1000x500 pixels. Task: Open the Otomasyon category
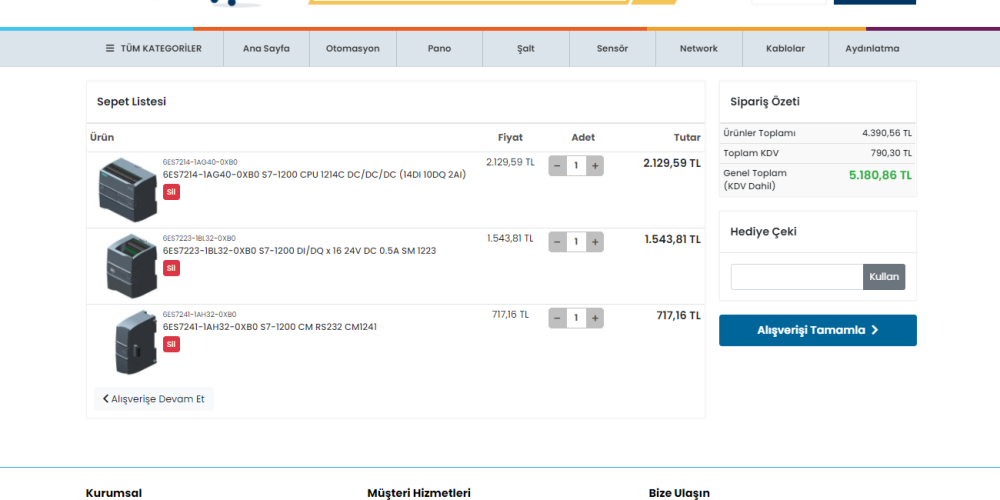(x=353, y=48)
